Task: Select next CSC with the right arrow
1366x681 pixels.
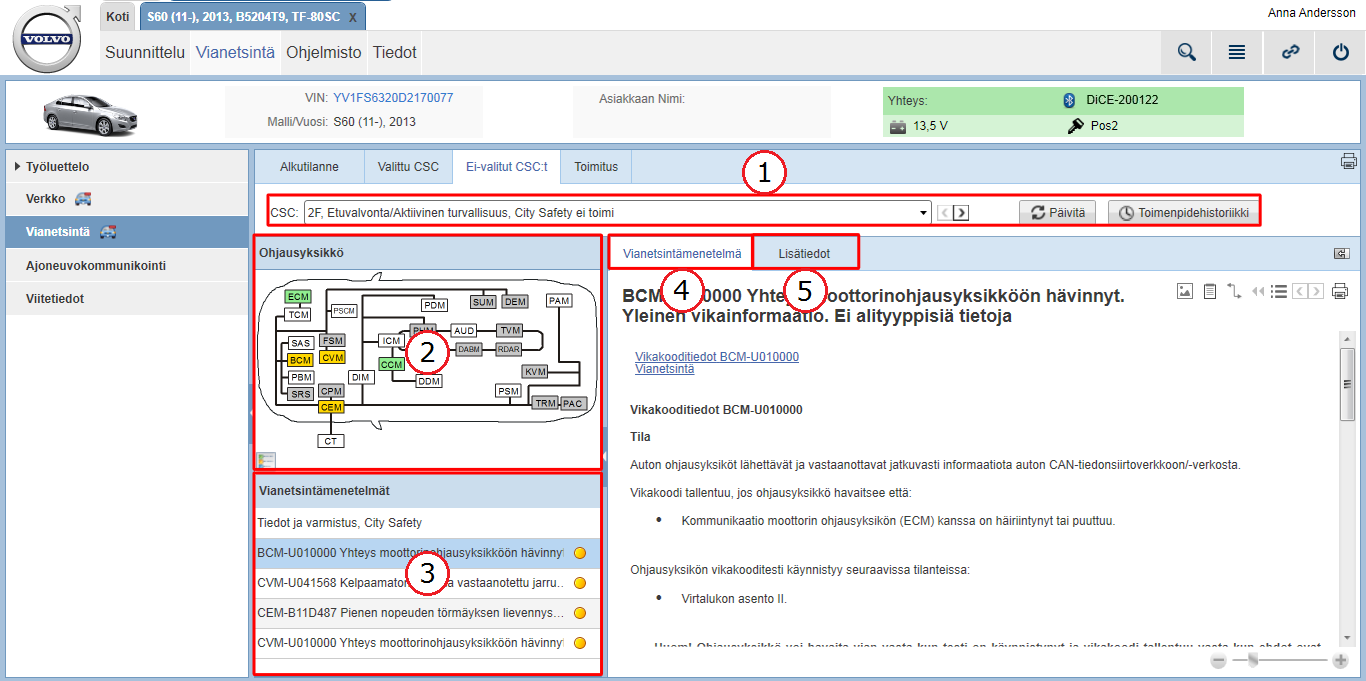Action: (961, 212)
